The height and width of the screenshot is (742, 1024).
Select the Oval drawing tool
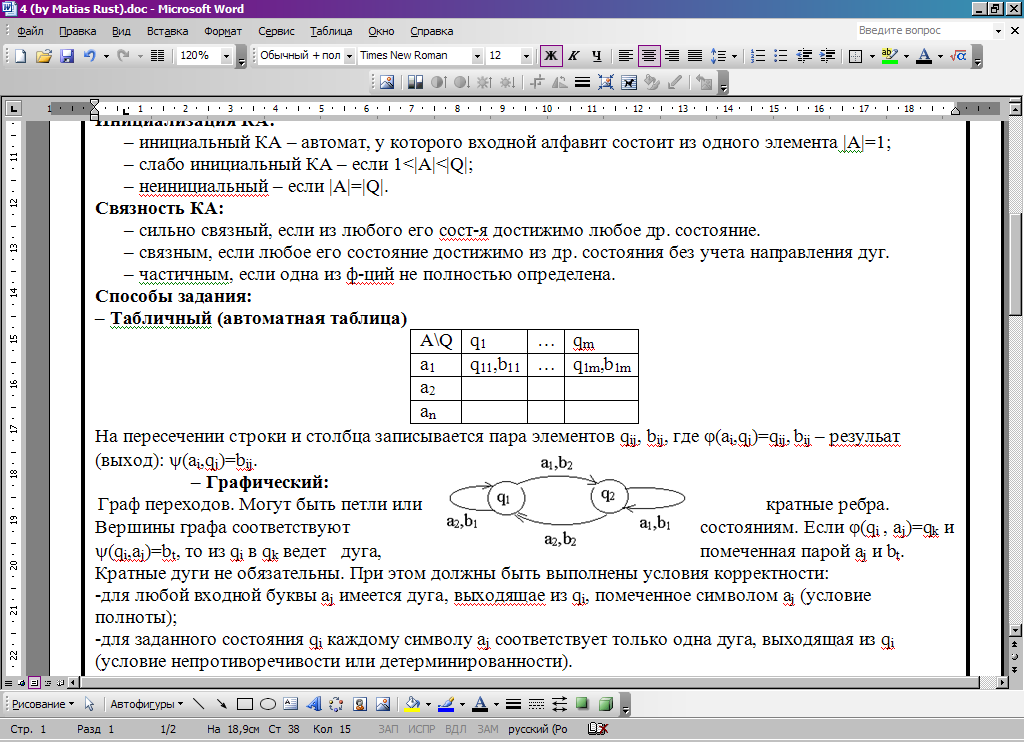point(268,704)
